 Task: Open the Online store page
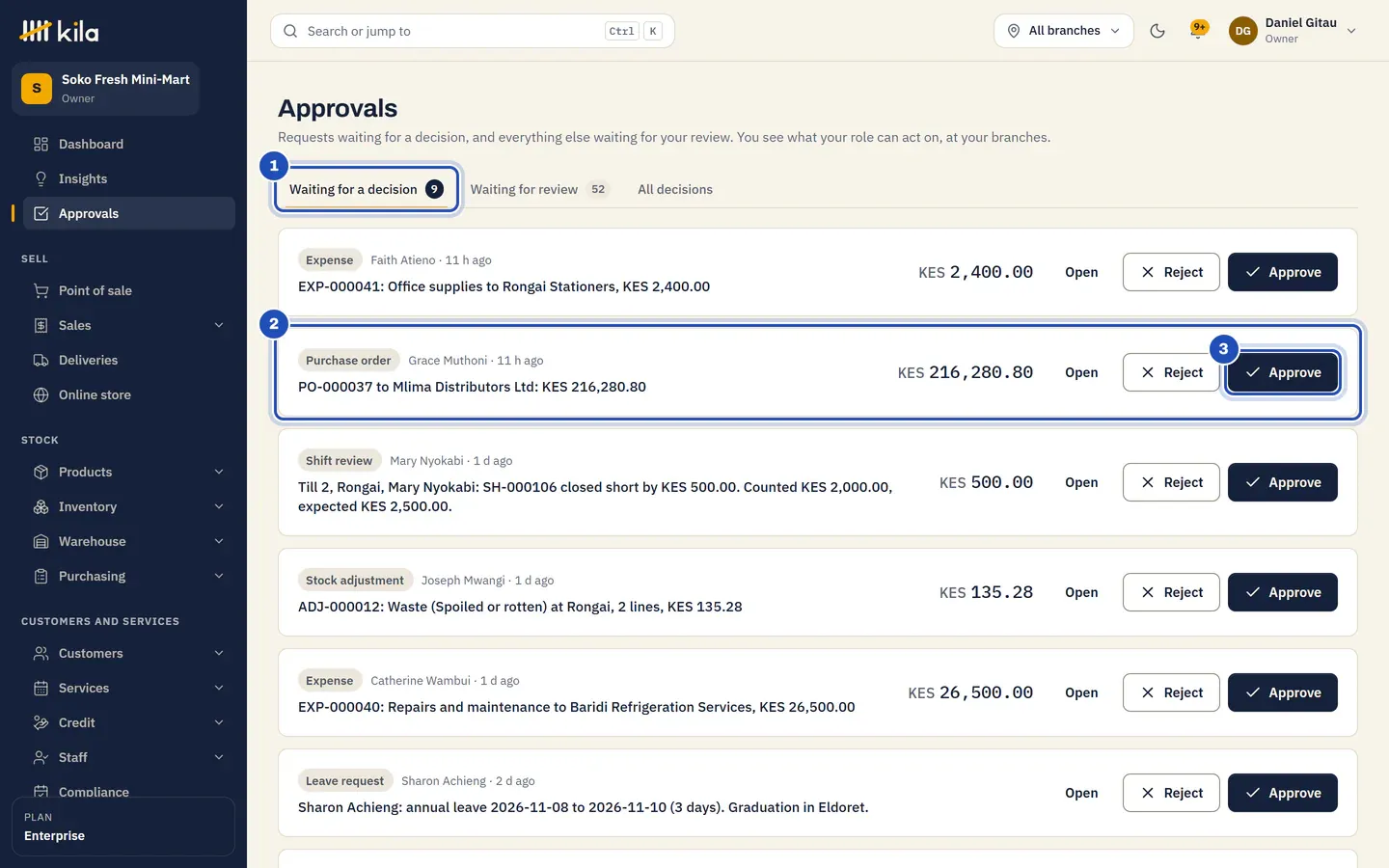point(128,394)
